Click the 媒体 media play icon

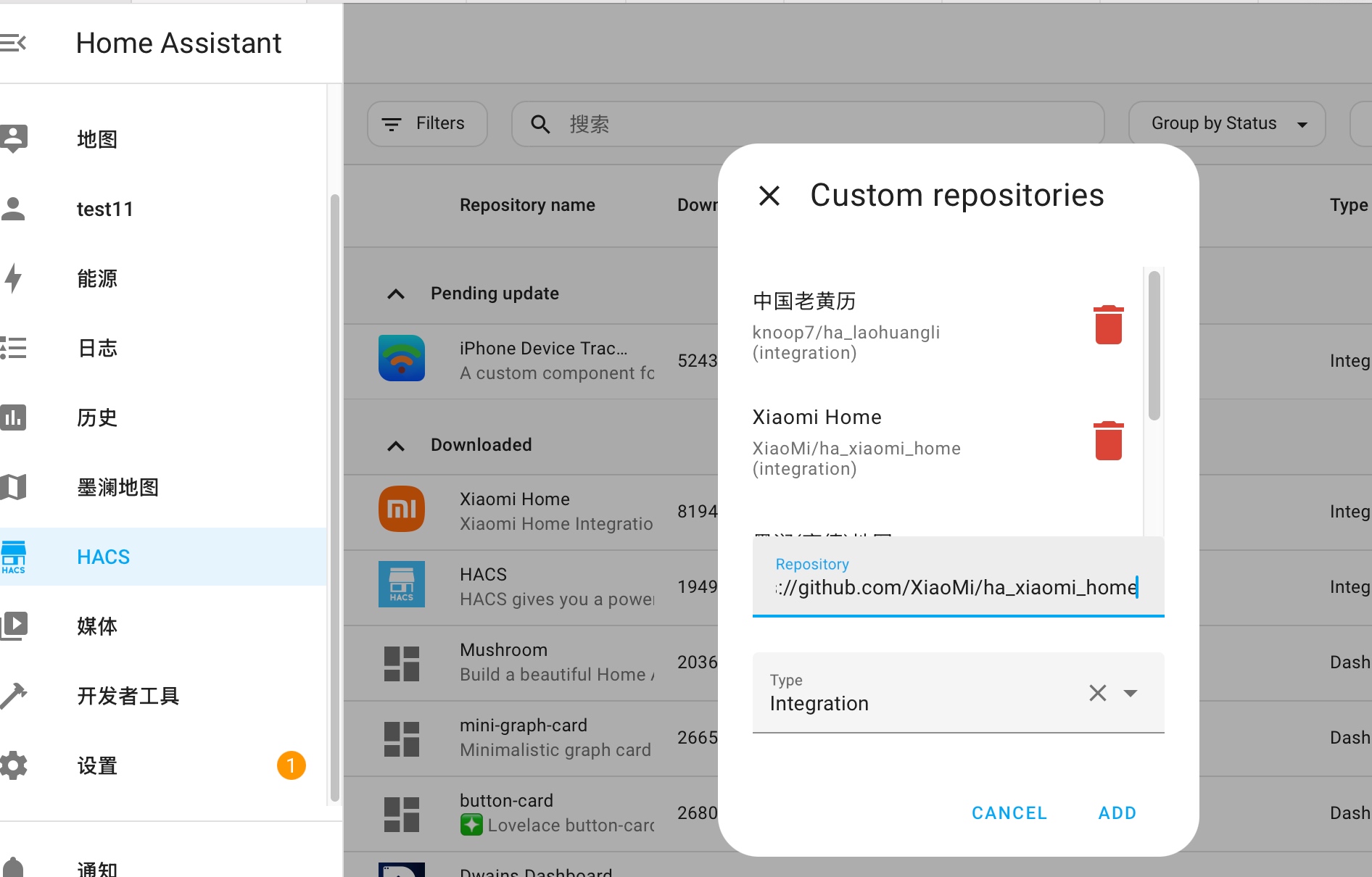point(13,626)
